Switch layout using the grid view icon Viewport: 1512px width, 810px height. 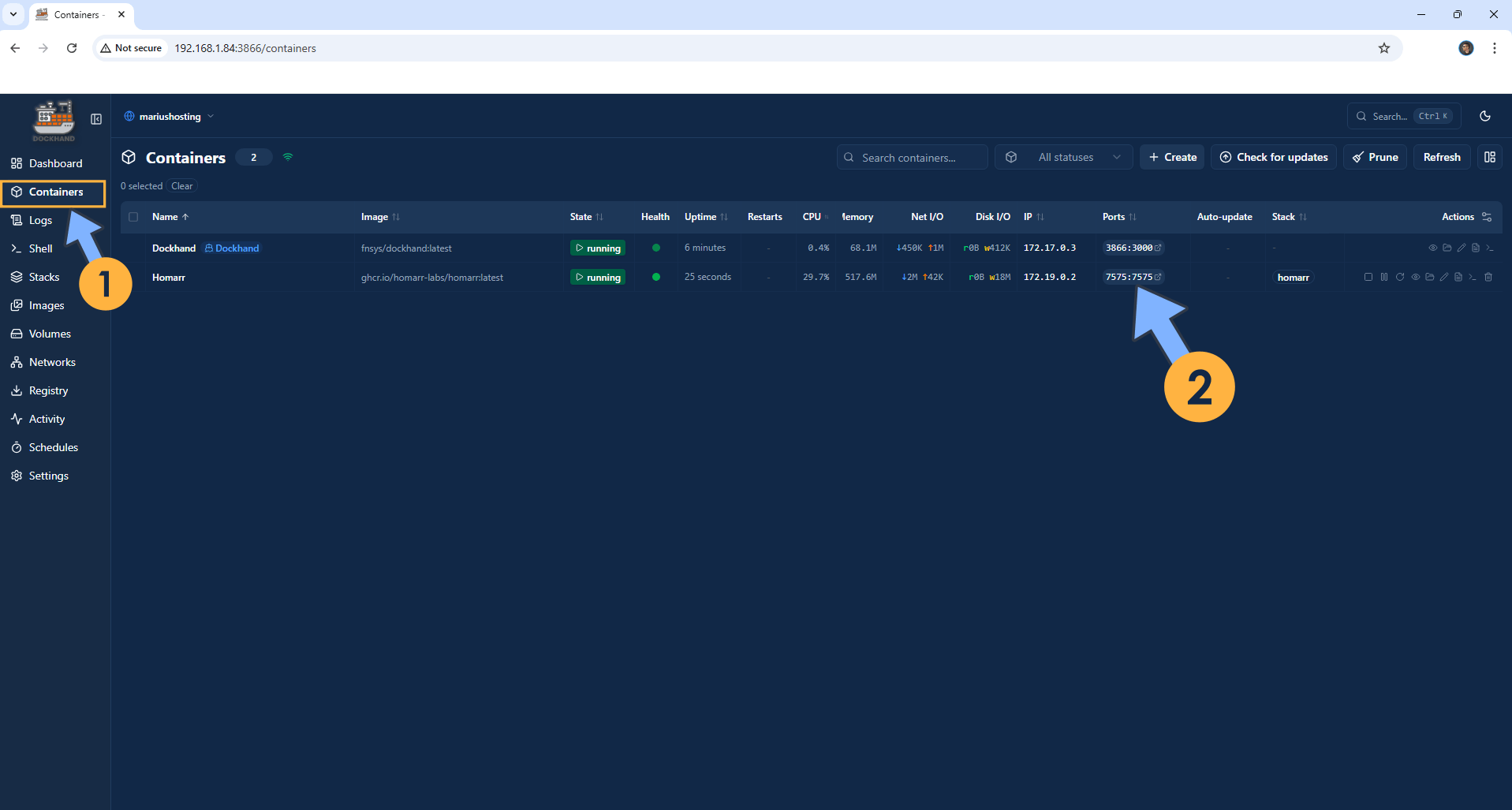[x=1490, y=157]
